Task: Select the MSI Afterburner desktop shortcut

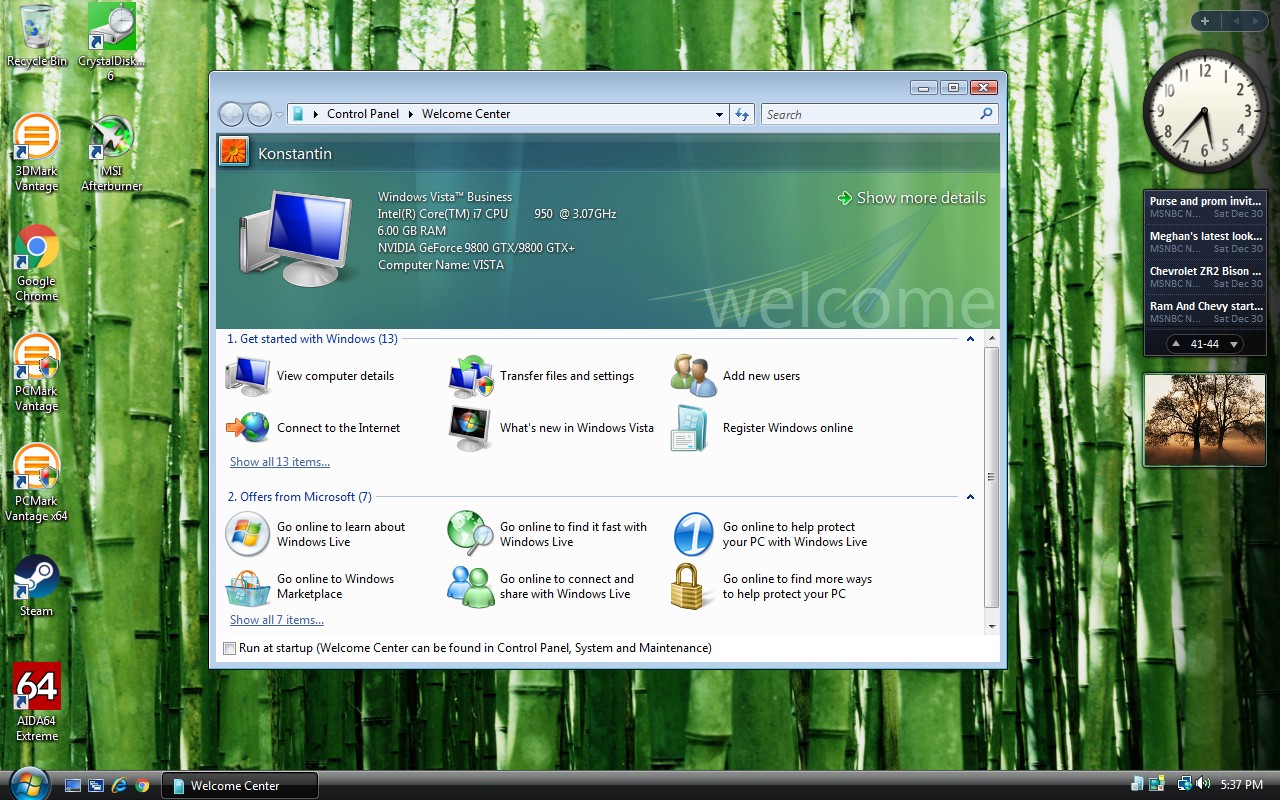Action: click(111, 153)
